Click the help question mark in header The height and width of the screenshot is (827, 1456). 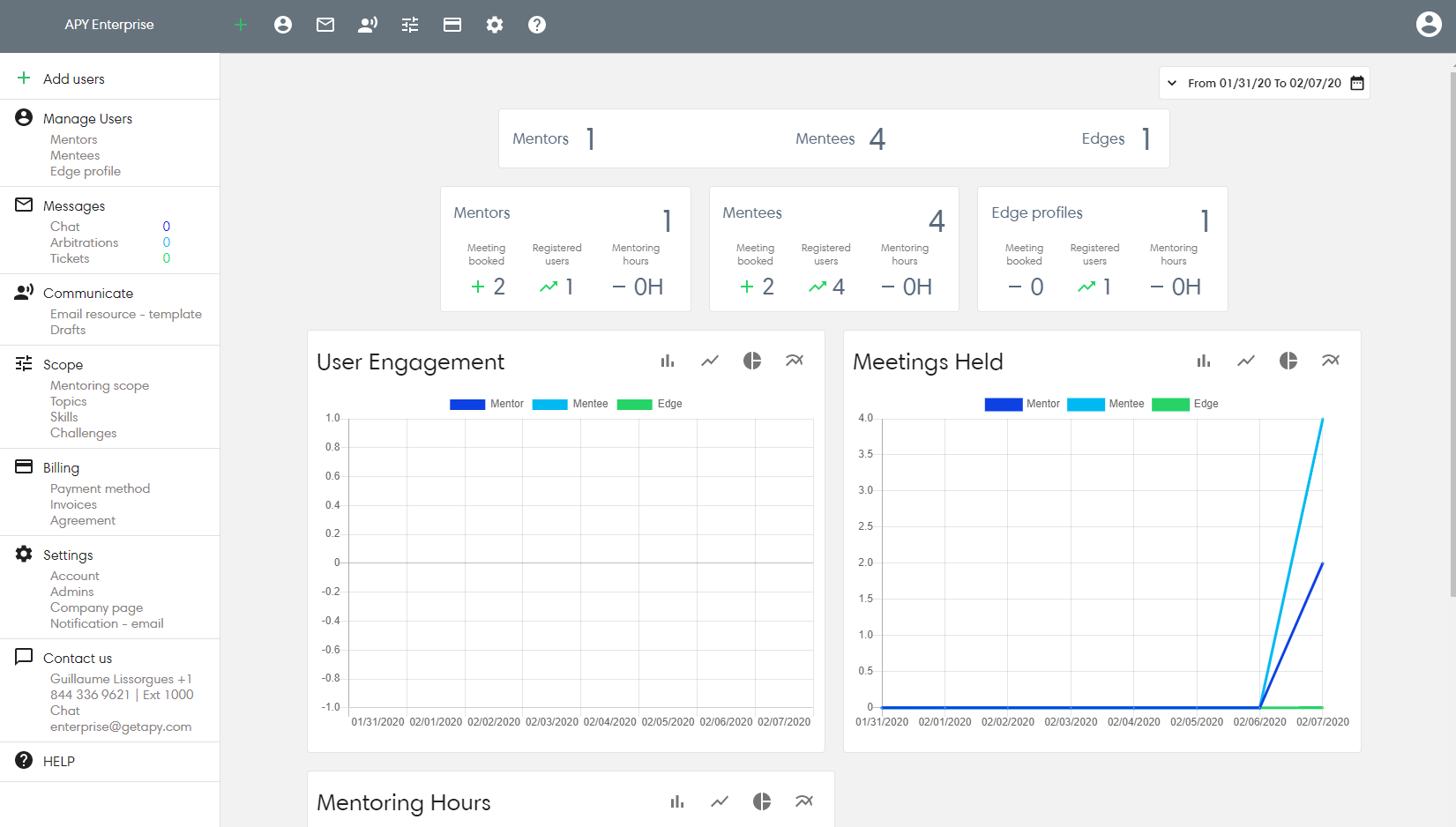click(x=537, y=25)
